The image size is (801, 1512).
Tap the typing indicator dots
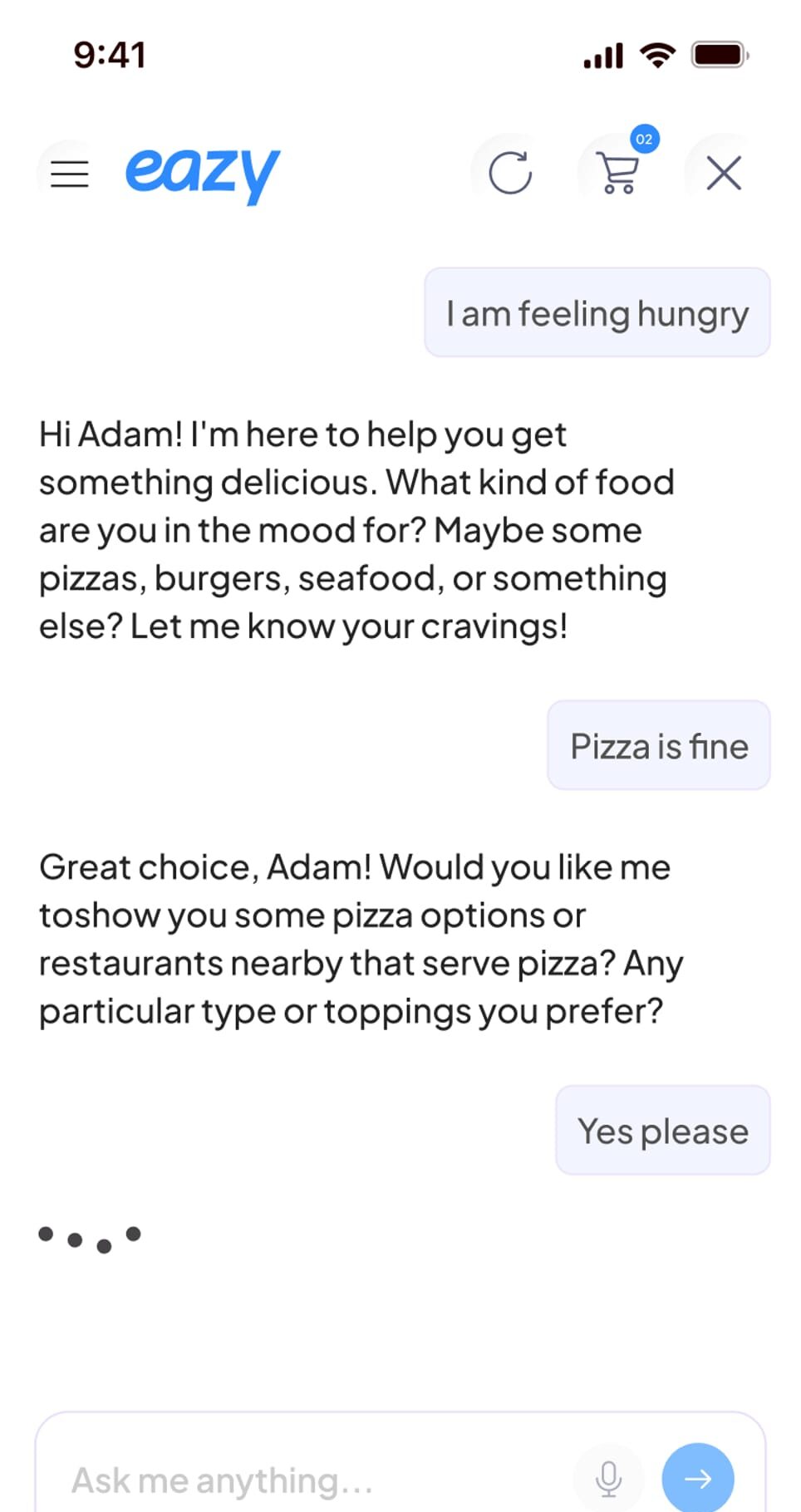click(x=90, y=1238)
